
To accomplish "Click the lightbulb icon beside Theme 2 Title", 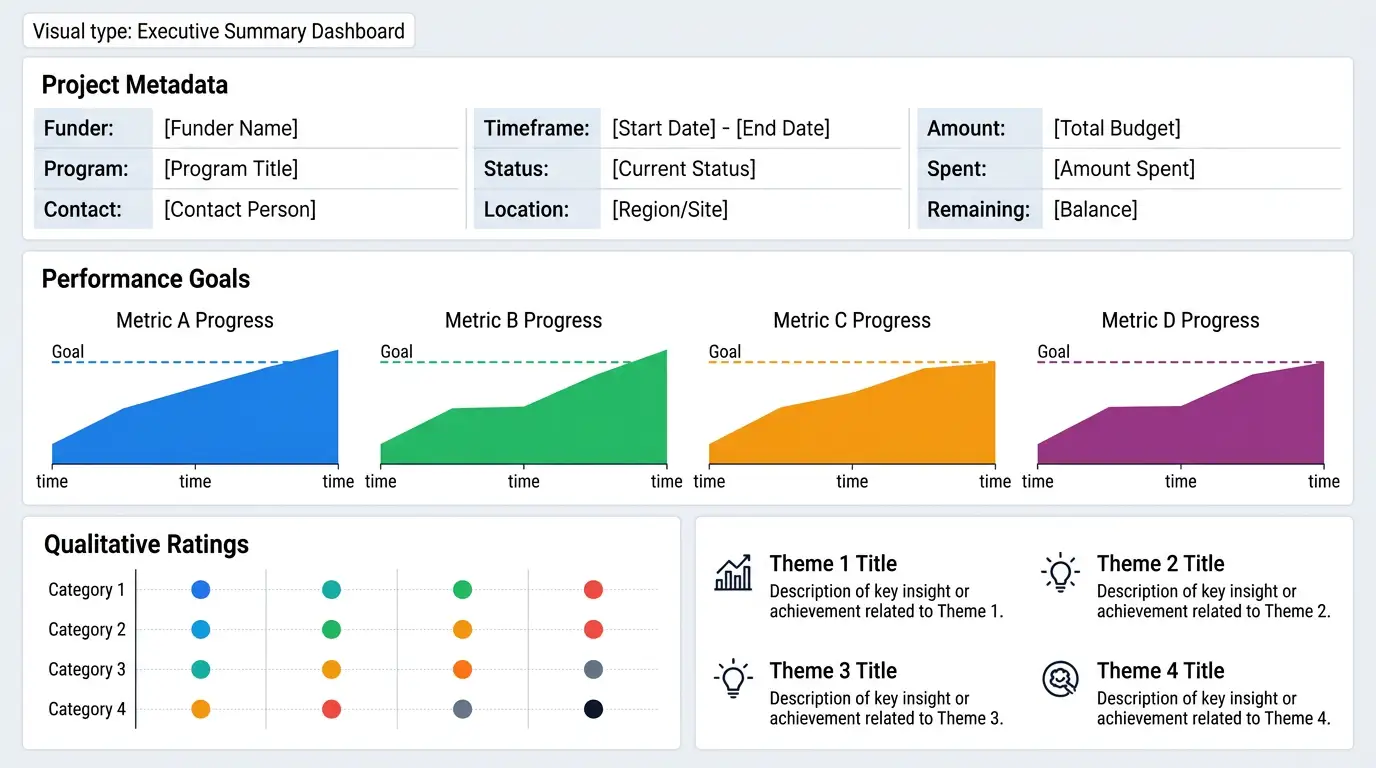I will coord(1060,573).
